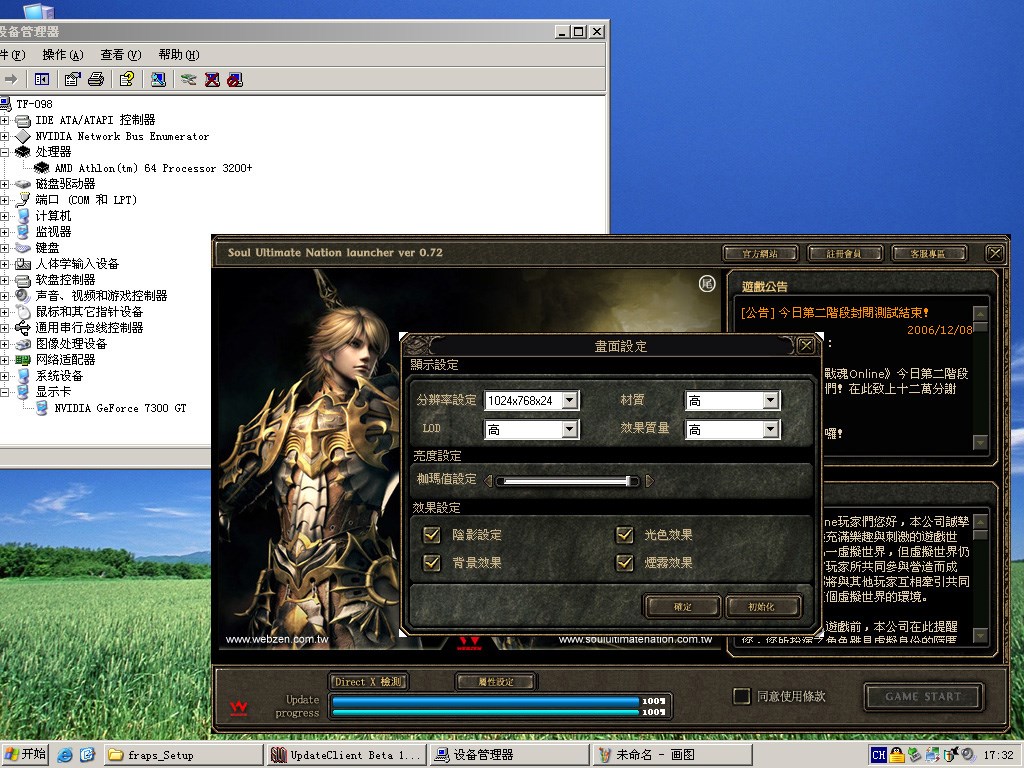Click the gamma slider left arrow
Image resolution: width=1024 pixels, height=768 pixels.
488,481
